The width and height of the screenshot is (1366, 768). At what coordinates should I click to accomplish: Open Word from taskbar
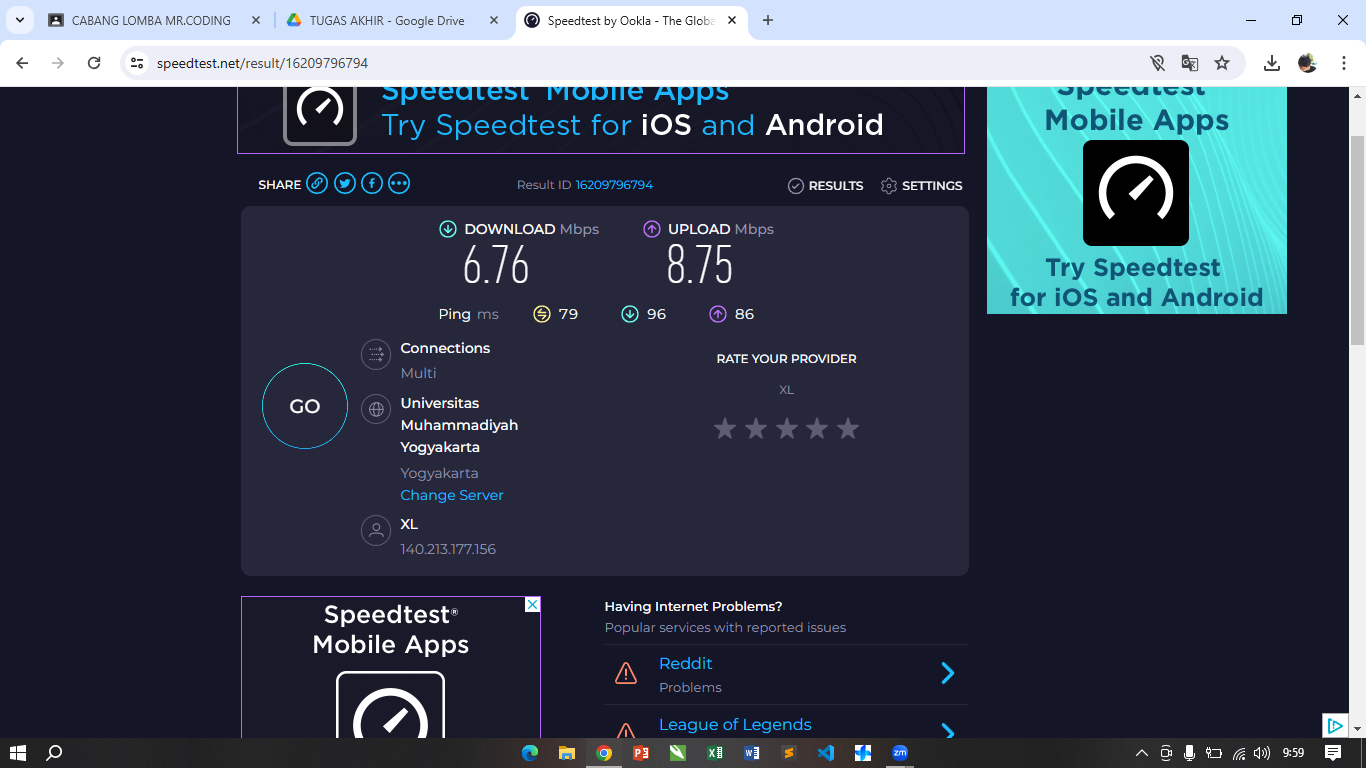[x=752, y=753]
